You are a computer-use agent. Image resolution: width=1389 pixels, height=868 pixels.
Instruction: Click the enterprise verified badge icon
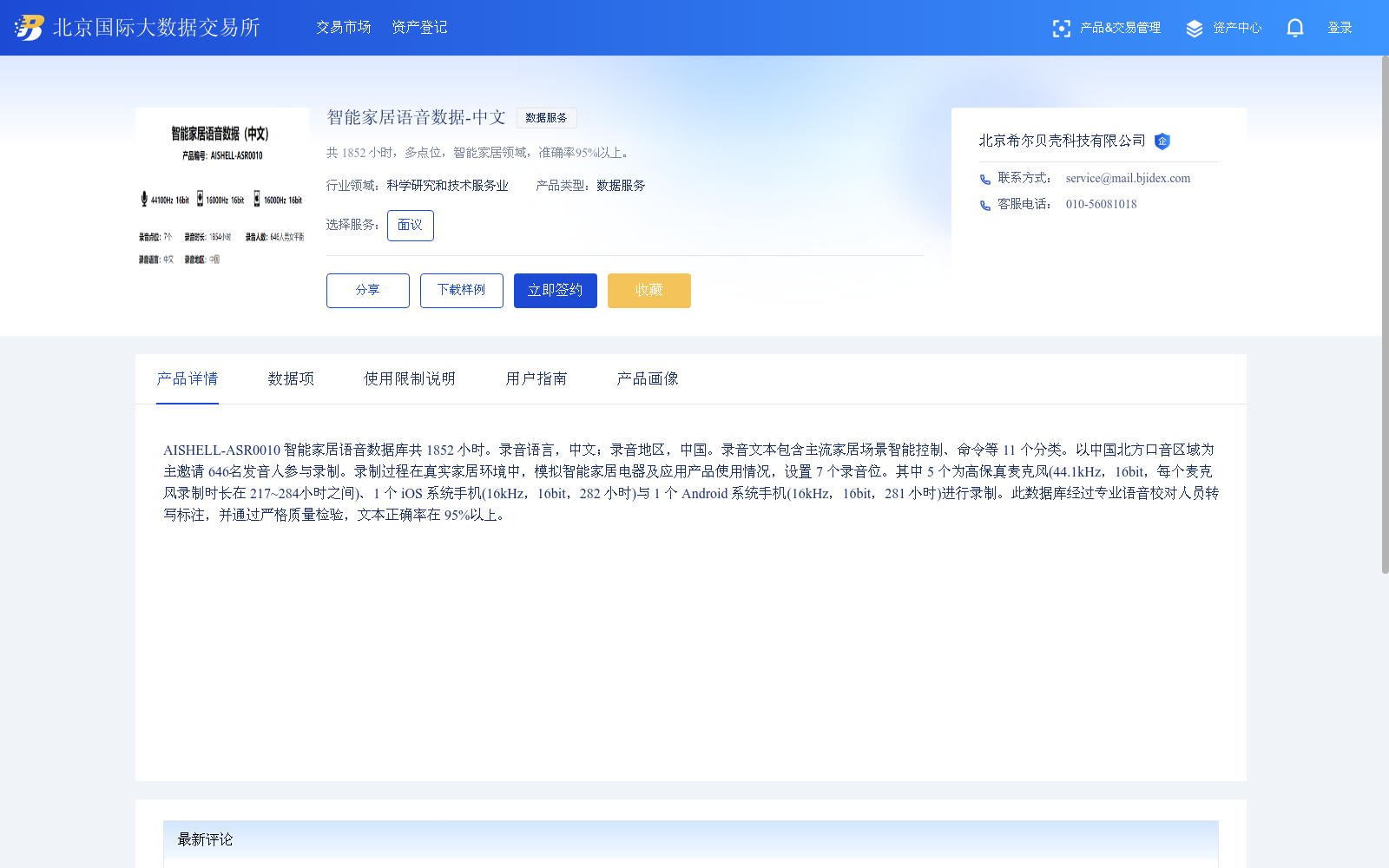[1162, 141]
